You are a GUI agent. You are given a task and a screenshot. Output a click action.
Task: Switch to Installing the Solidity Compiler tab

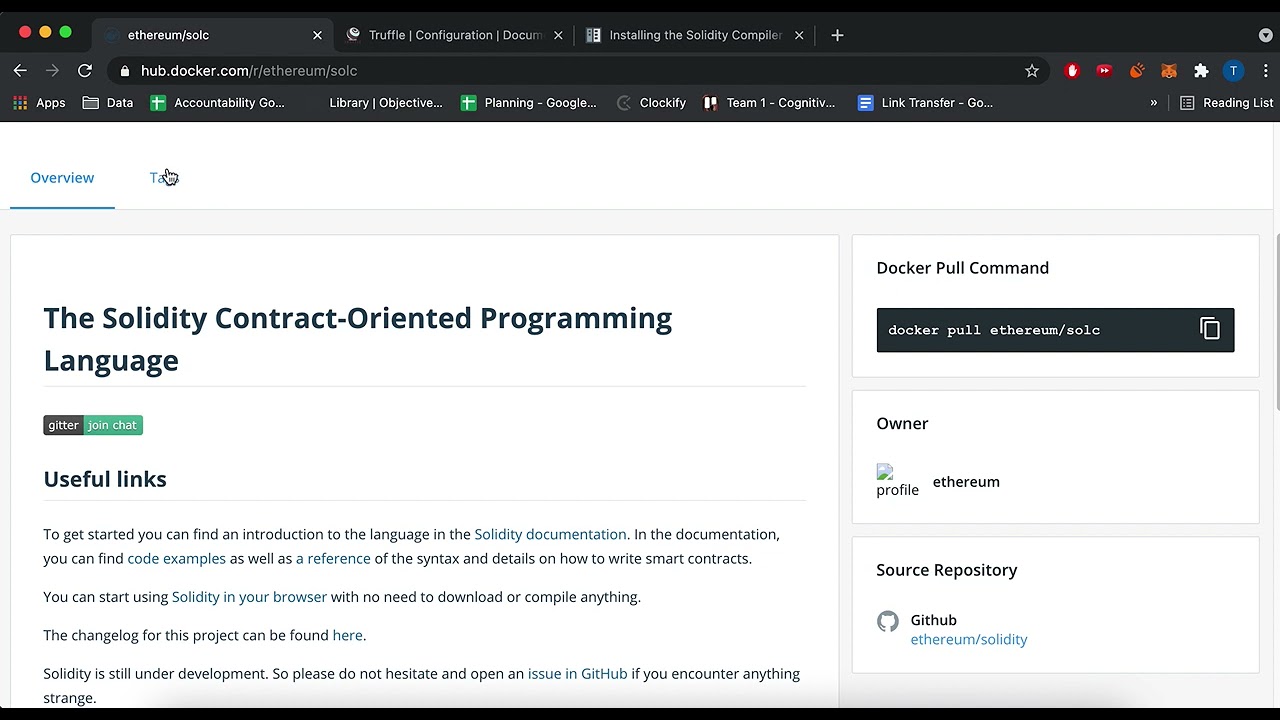point(695,35)
